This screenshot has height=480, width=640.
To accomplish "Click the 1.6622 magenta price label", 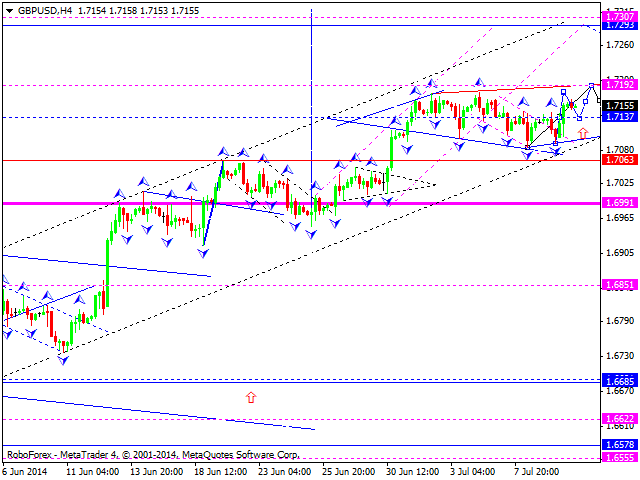I will pyautogui.click(x=619, y=419).
